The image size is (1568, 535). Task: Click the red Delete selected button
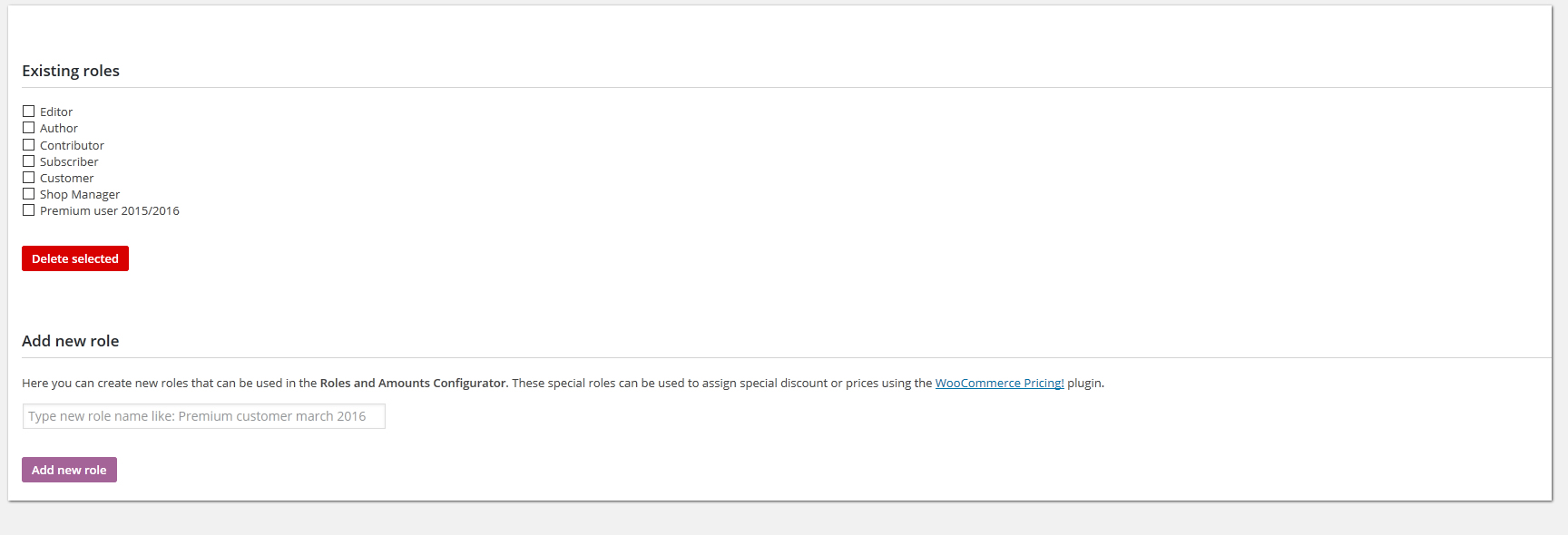(x=75, y=258)
